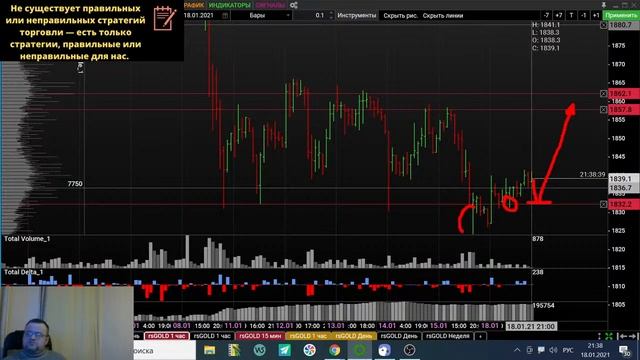
Task: Open the taskbar clock showing 21:38
Action: pyautogui.click(x=595, y=350)
